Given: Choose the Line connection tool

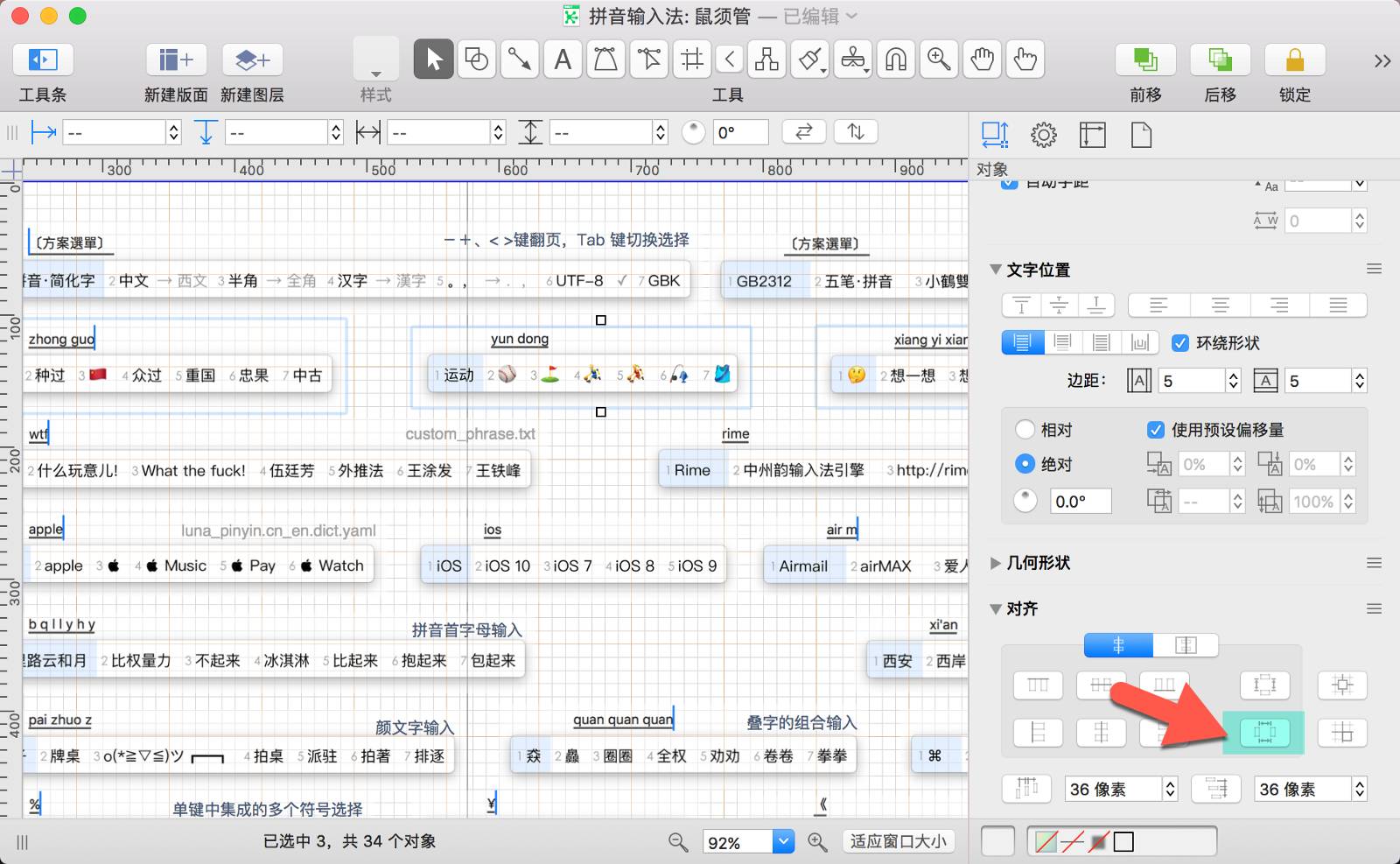Looking at the screenshot, I should pos(520,60).
